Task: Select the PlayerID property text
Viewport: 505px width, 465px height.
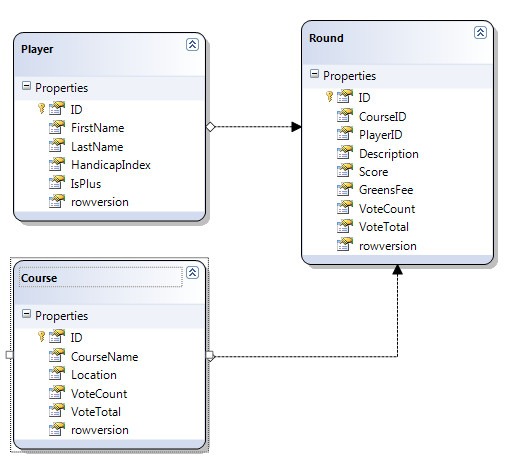Action: tap(380, 135)
